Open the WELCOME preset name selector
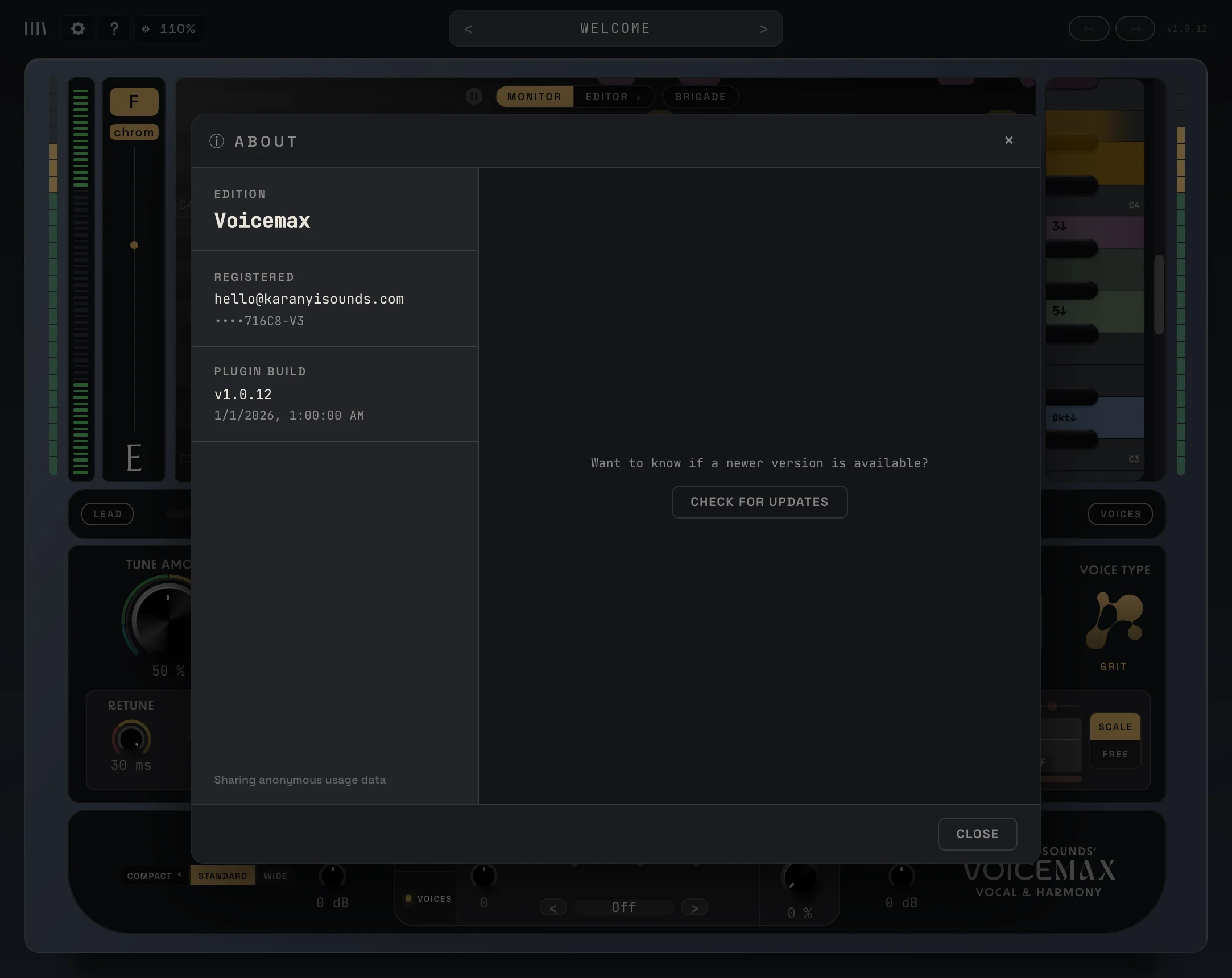Image resolution: width=1232 pixels, height=978 pixels. (615, 28)
